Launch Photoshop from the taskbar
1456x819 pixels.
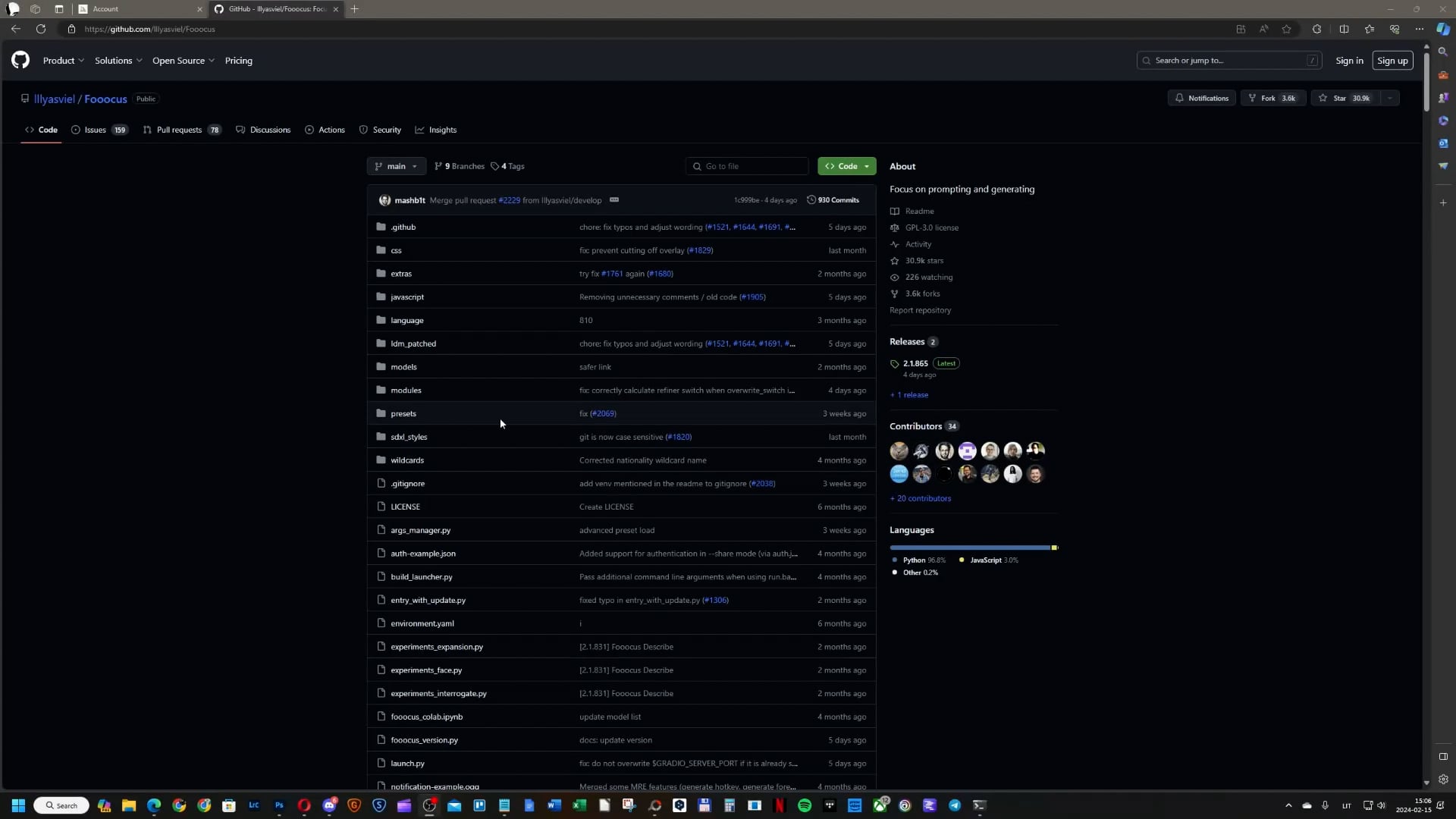(279, 805)
